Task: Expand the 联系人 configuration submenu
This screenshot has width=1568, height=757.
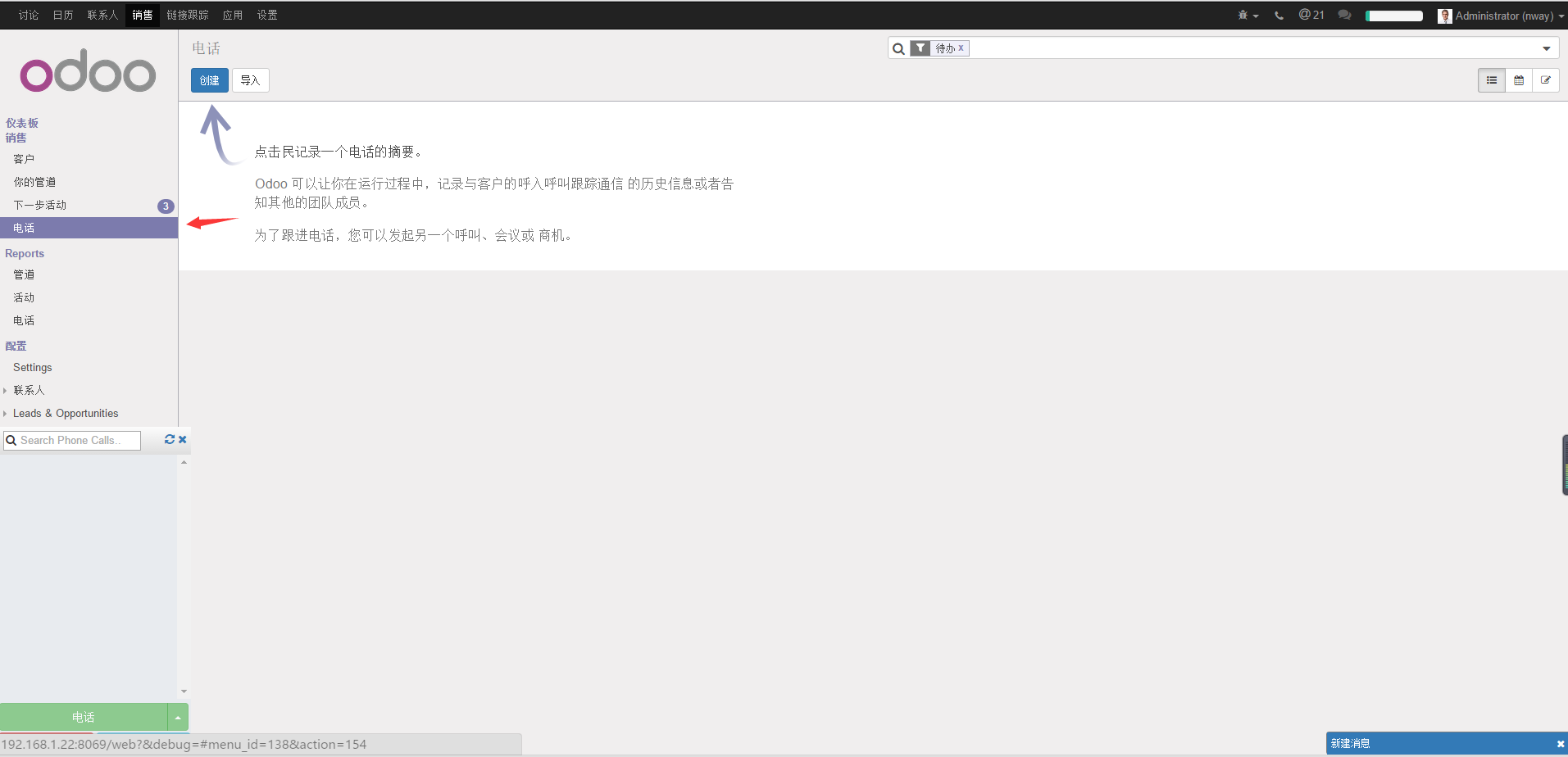Action: pyautogui.click(x=29, y=391)
